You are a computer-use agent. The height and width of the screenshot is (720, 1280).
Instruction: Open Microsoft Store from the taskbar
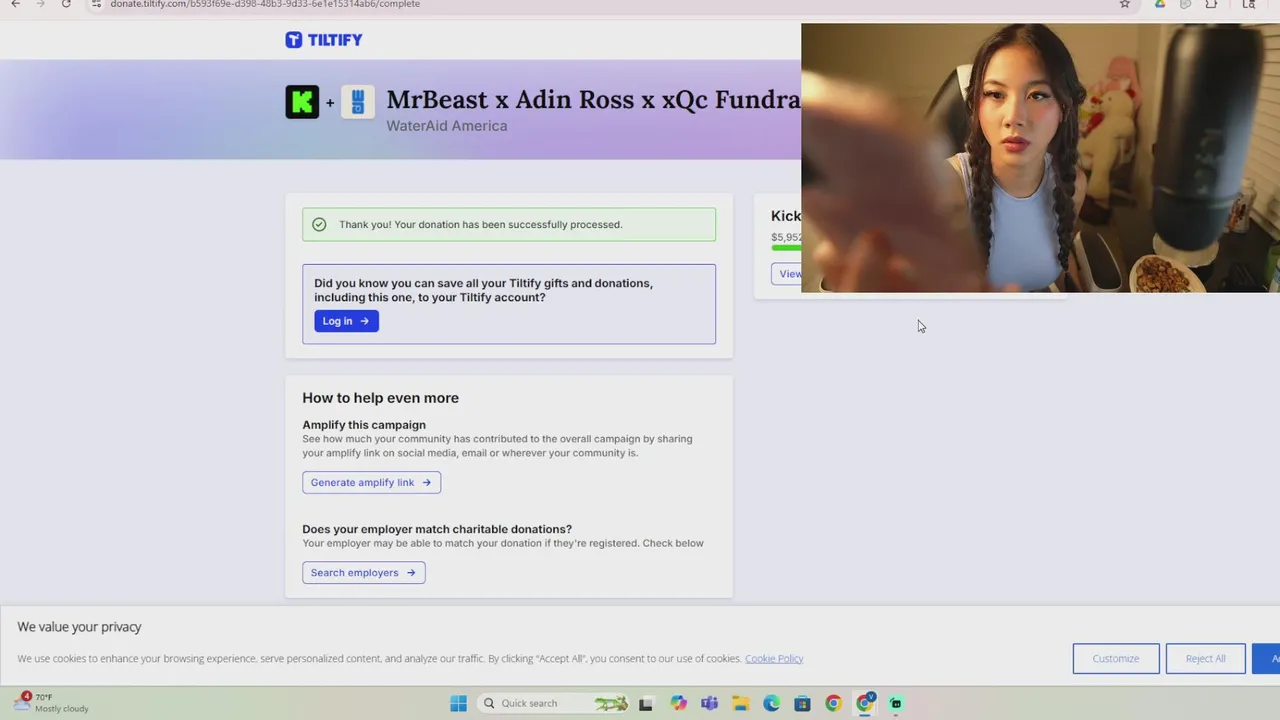pos(802,703)
